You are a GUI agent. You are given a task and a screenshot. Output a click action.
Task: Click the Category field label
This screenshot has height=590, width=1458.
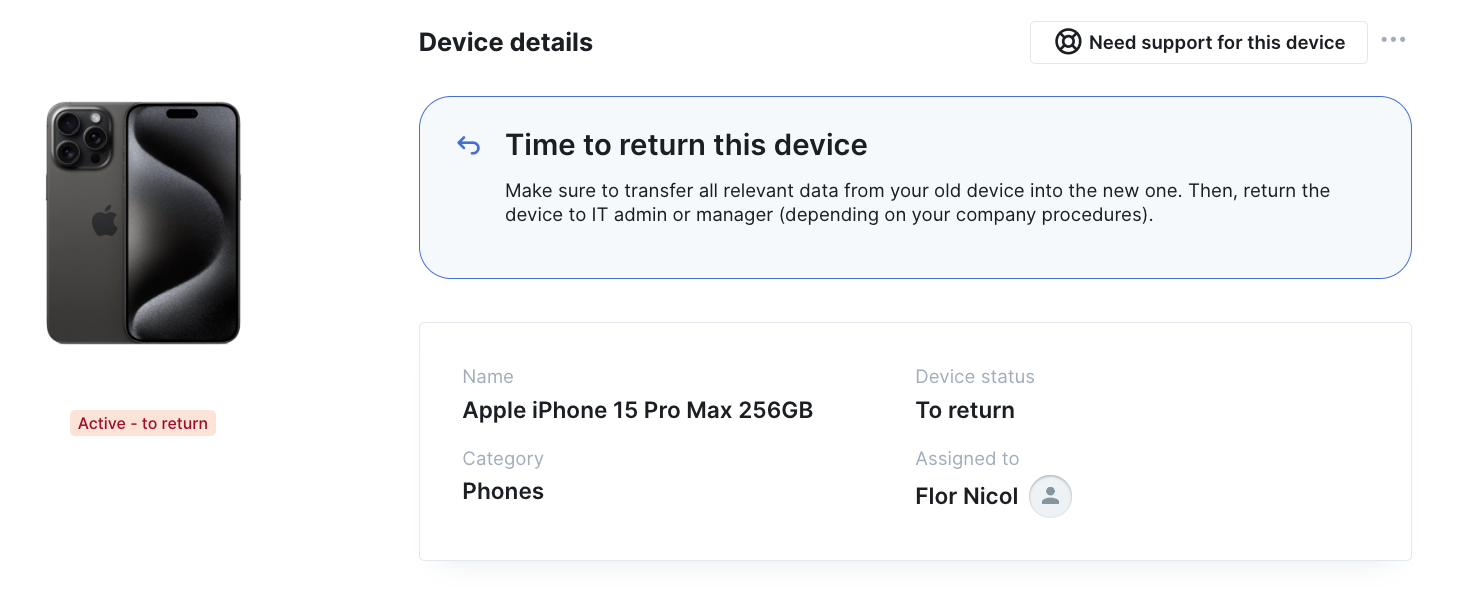[x=503, y=459]
